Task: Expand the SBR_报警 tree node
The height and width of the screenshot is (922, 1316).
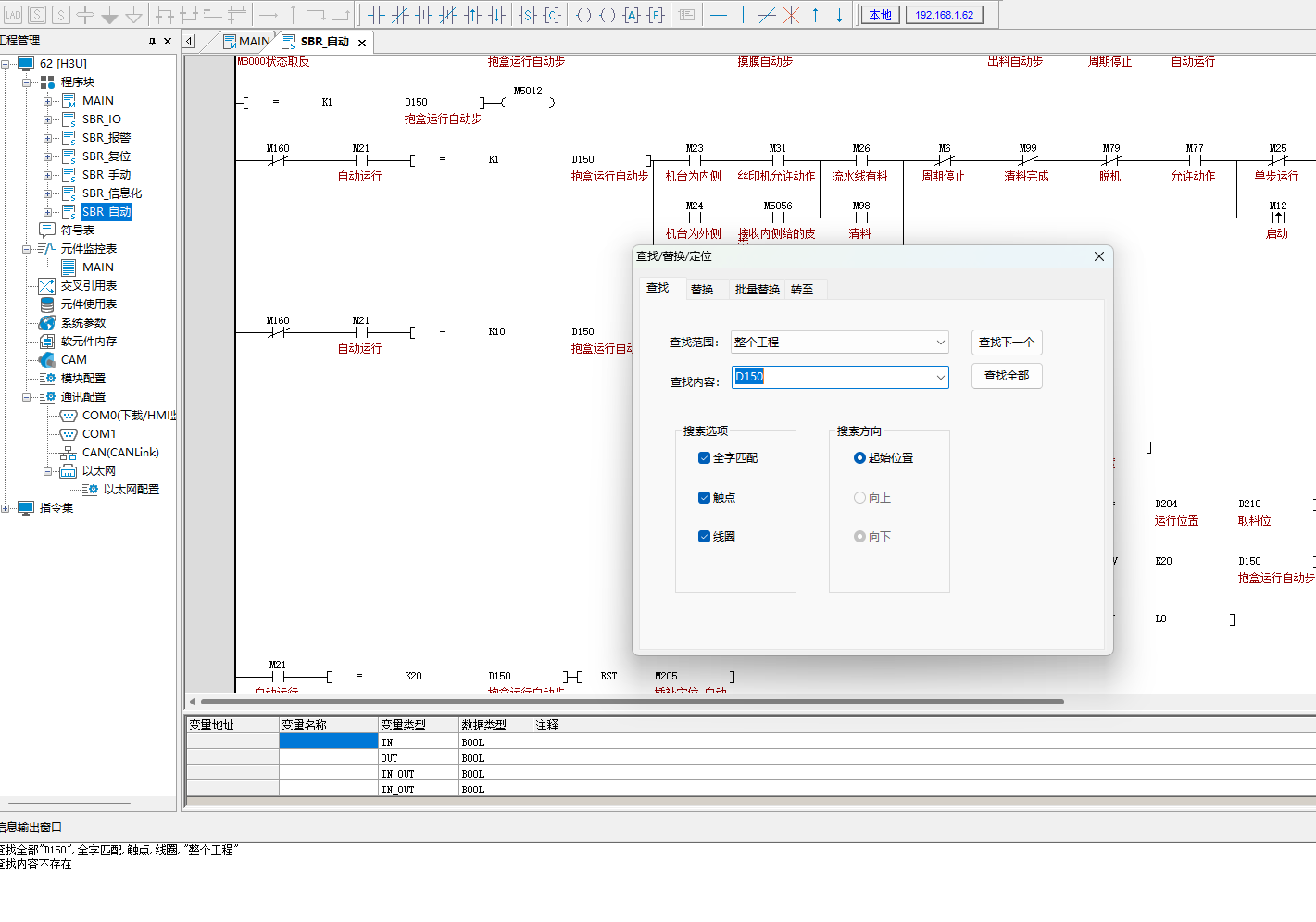Action: coord(47,138)
